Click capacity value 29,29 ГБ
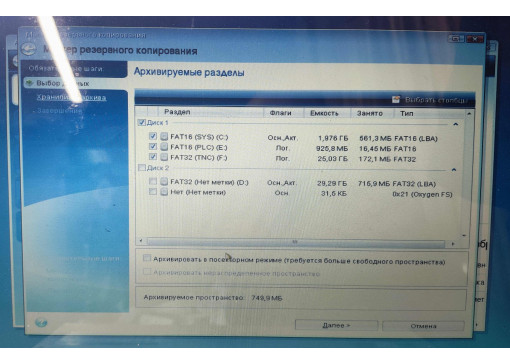 [x=332, y=183]
